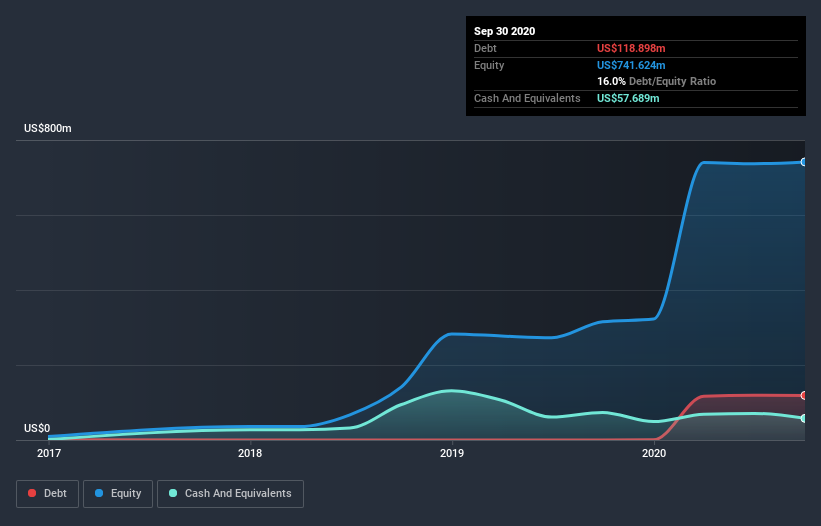Click the Cash And Equivalents tooltip label

click(x=527, y=98)
